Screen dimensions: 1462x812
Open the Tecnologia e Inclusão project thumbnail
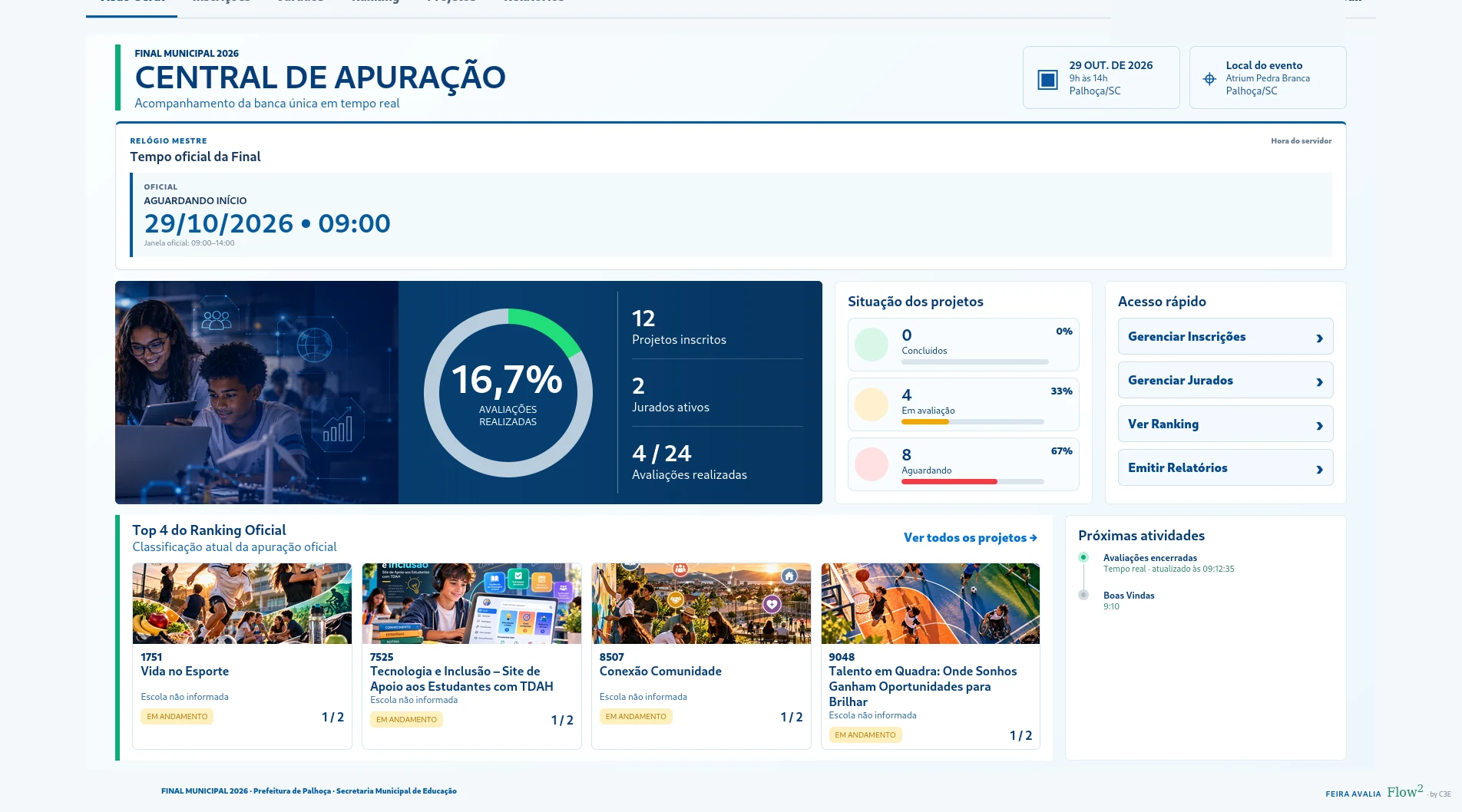[471, 604]
